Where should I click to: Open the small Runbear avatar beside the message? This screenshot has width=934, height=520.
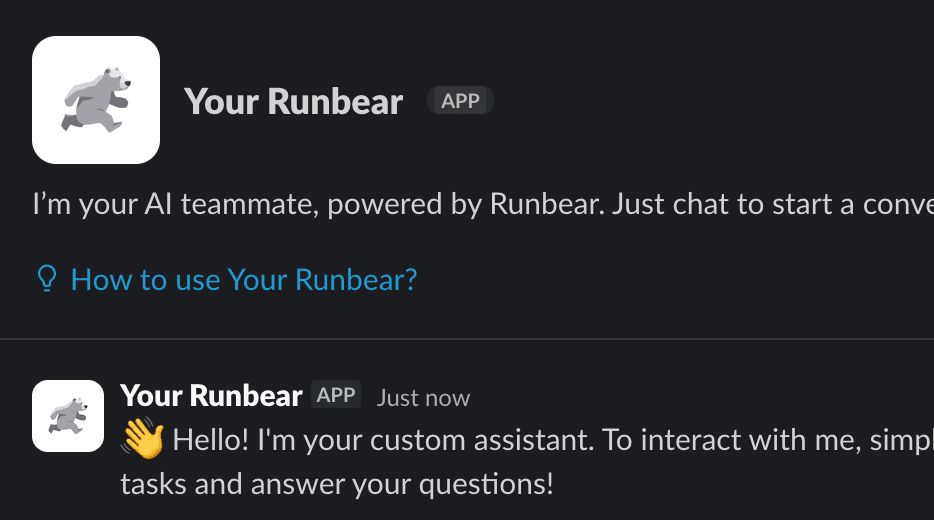[68, 415]
